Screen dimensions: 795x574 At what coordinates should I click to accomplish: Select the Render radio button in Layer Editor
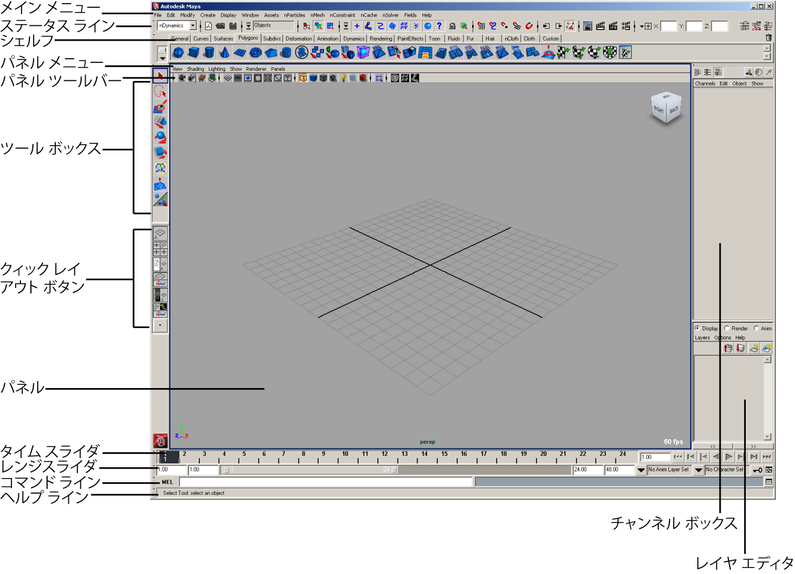pyautogui.click(x=727, y=328)
